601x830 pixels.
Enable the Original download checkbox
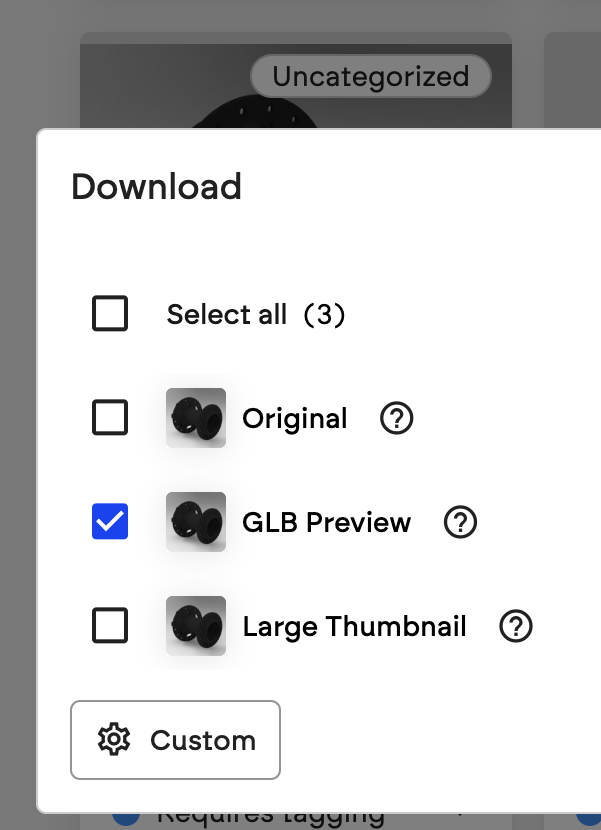(110, 417)
